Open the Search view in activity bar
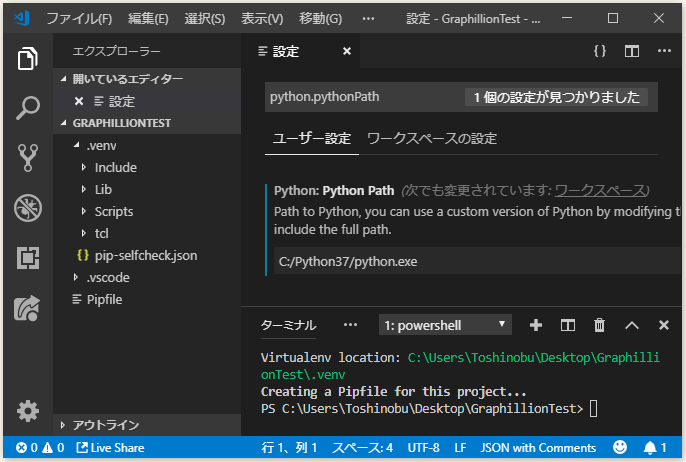 tap(28, 108)
